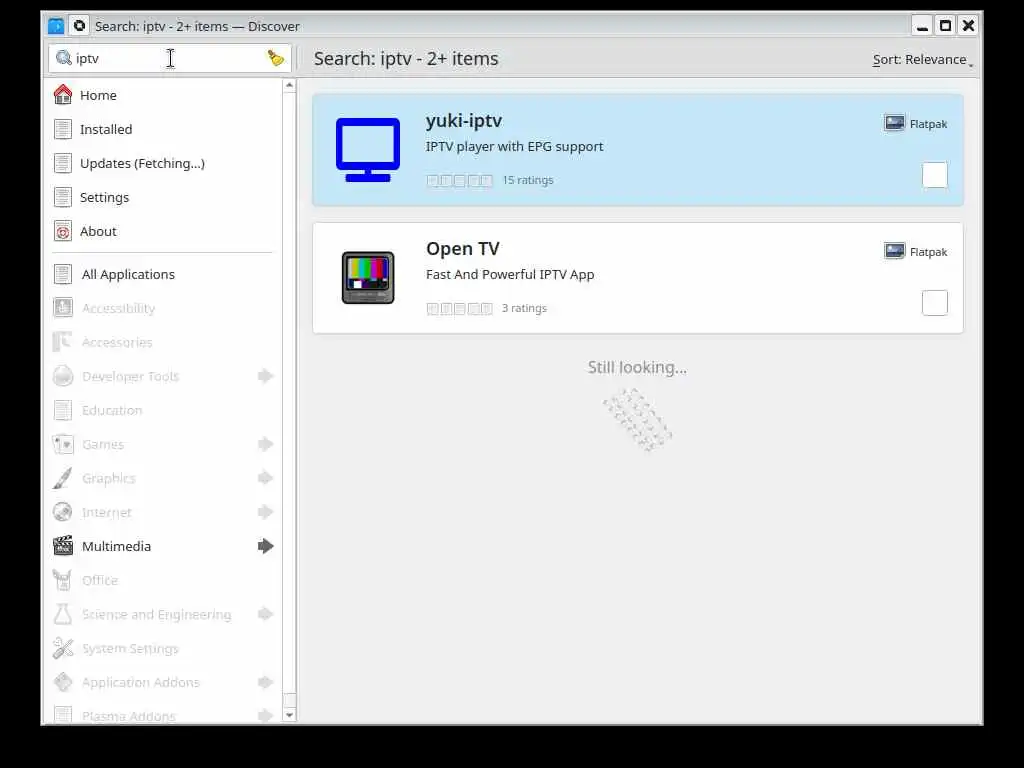Click the System Settings tools icon
Viewport: 1024px width, 768px height.
[x=63, y=647]
